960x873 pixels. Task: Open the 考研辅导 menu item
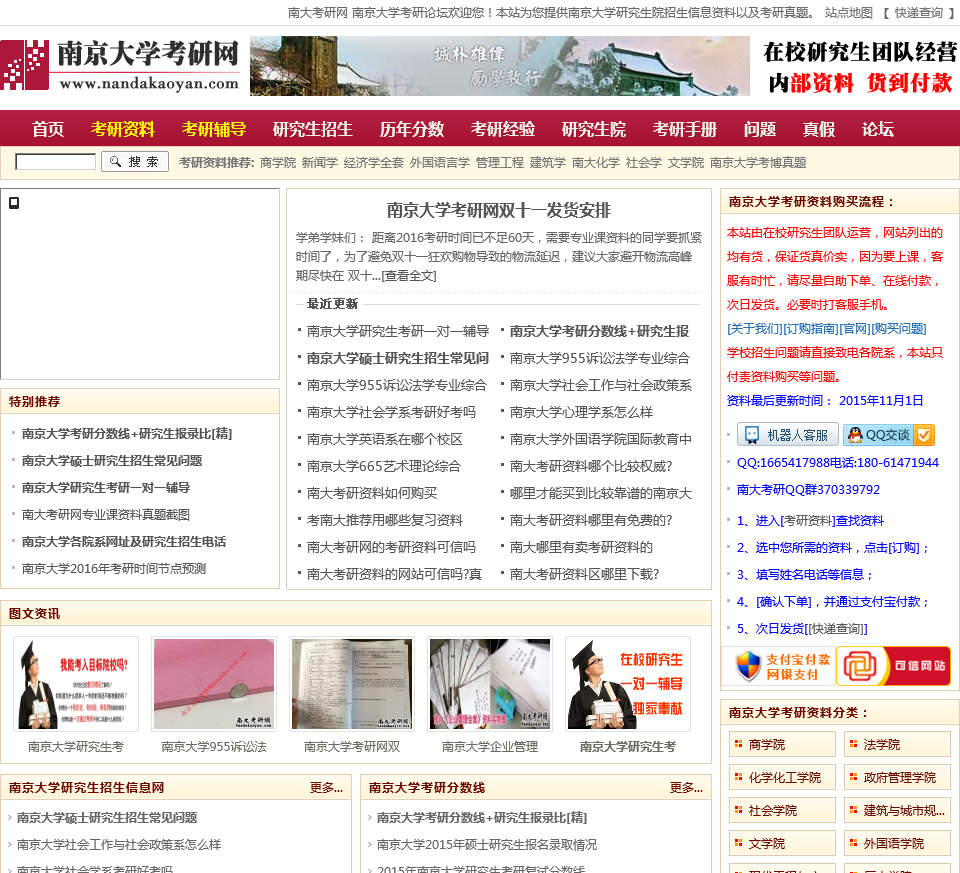(214, 129)
